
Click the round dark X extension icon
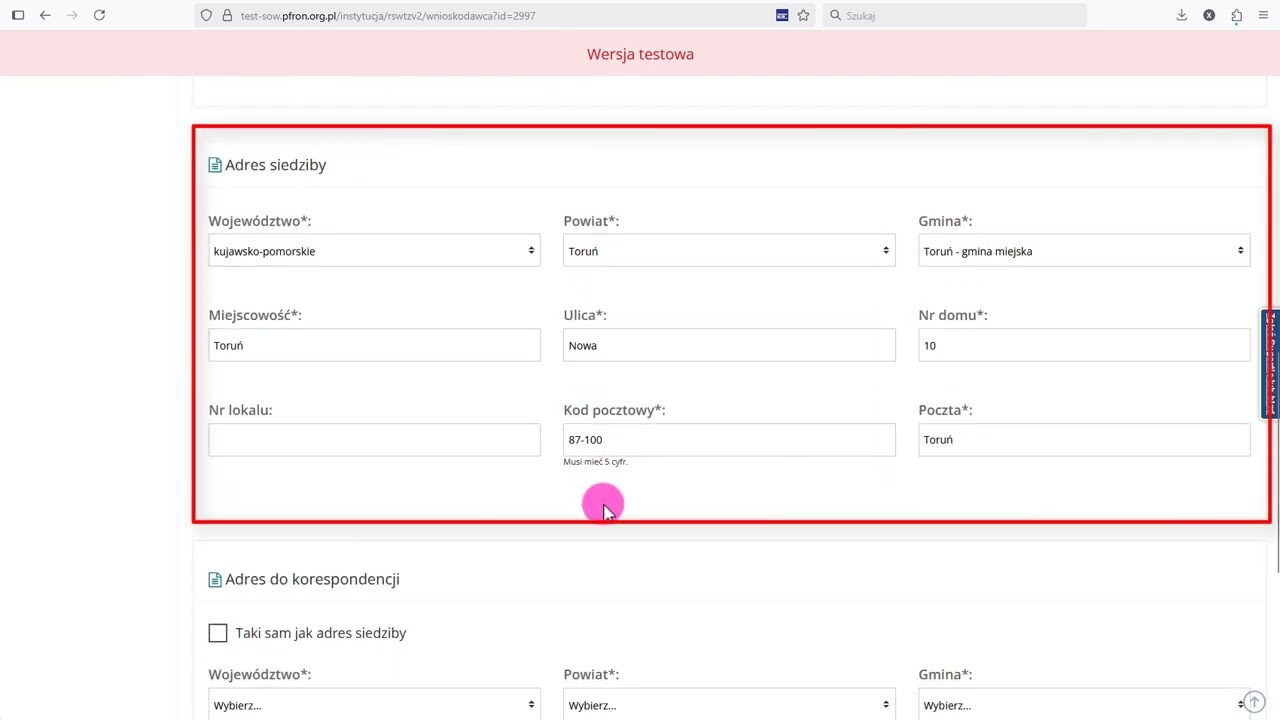(1209, 15)
